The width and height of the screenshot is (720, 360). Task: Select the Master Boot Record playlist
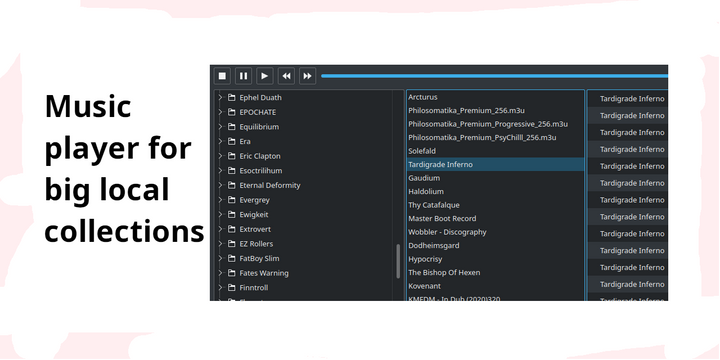point(495,219)
